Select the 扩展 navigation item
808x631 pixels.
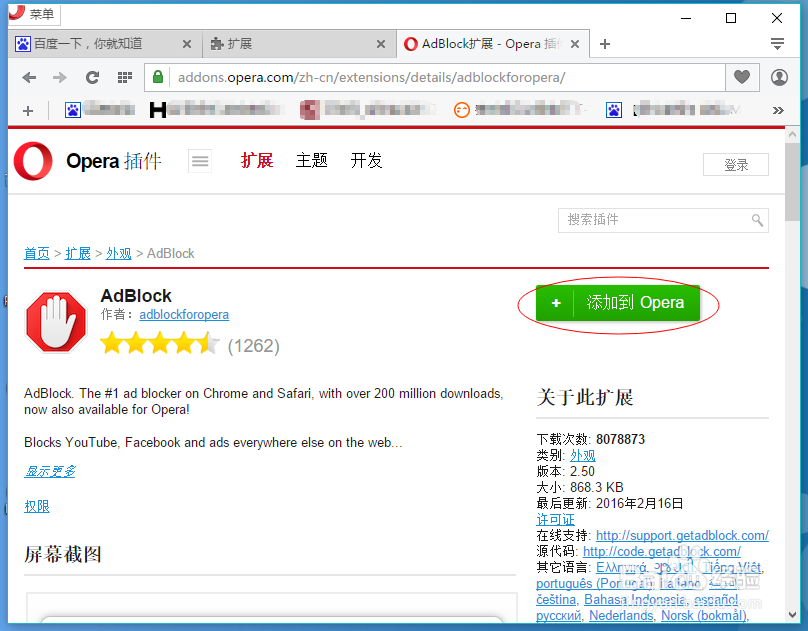[257, 160]
